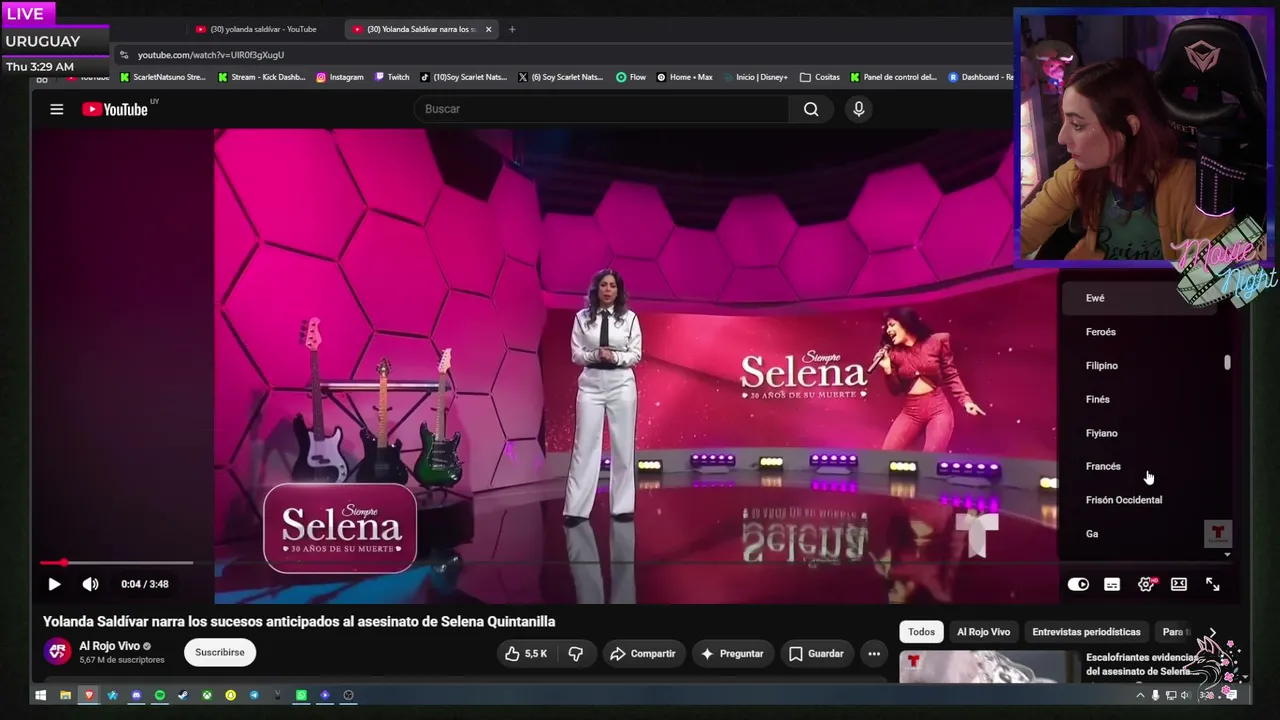Play the video
The width and height of the screenshot is (1280, 720).
tap(54, 584)
